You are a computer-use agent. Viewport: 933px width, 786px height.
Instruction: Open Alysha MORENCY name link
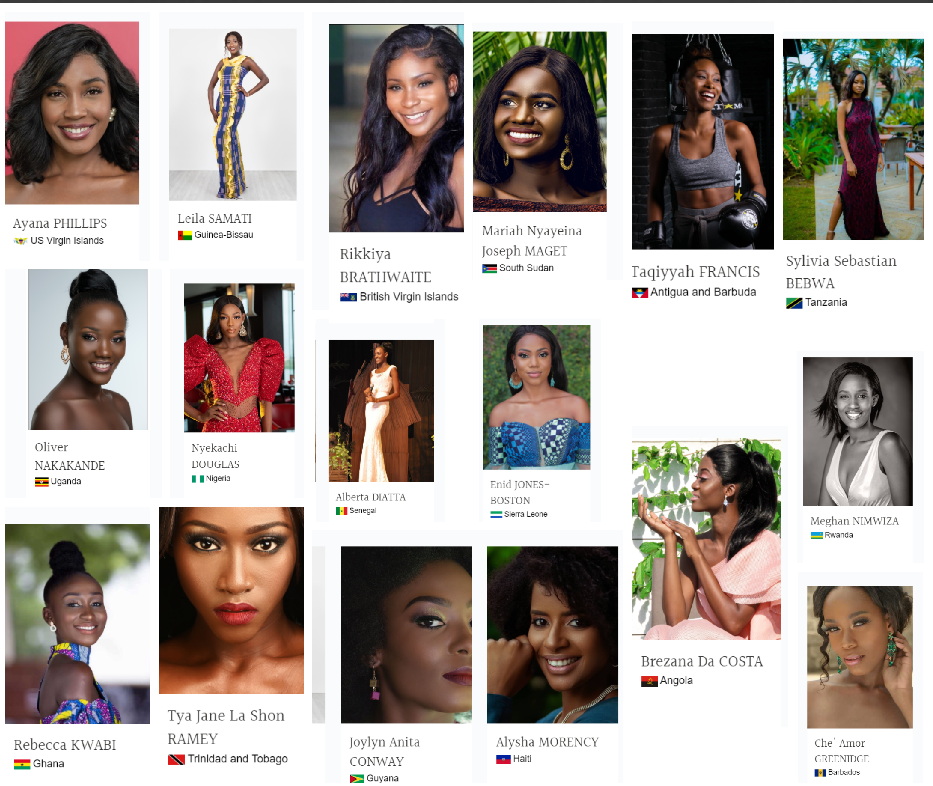pos(547,742)
